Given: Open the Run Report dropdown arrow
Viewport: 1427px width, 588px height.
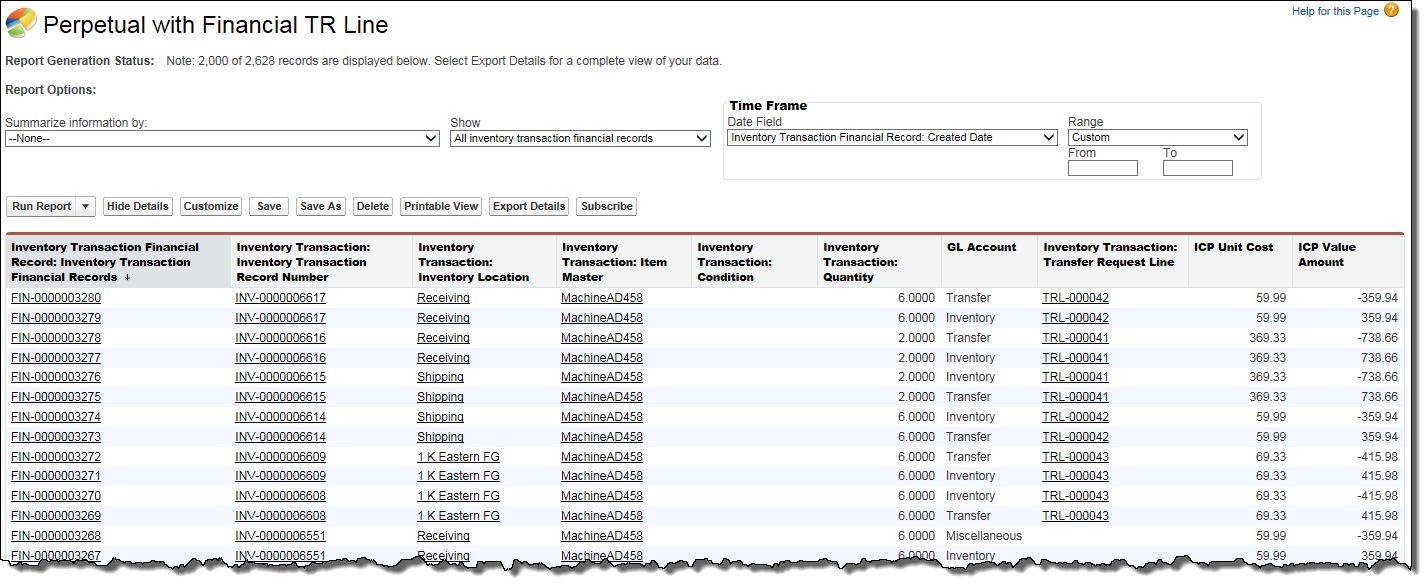Looking at the screenshot, I should coord(85,207).
